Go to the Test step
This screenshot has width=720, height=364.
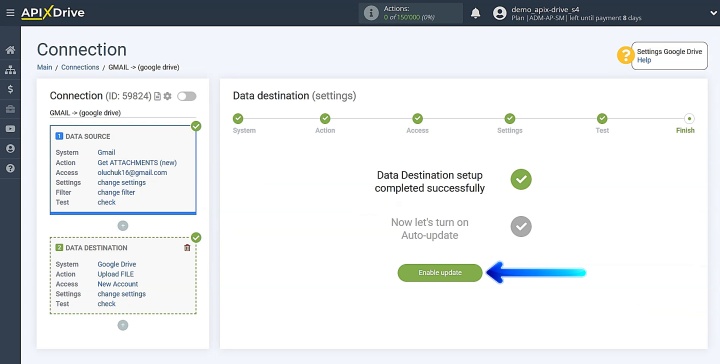tap(602, 118)
